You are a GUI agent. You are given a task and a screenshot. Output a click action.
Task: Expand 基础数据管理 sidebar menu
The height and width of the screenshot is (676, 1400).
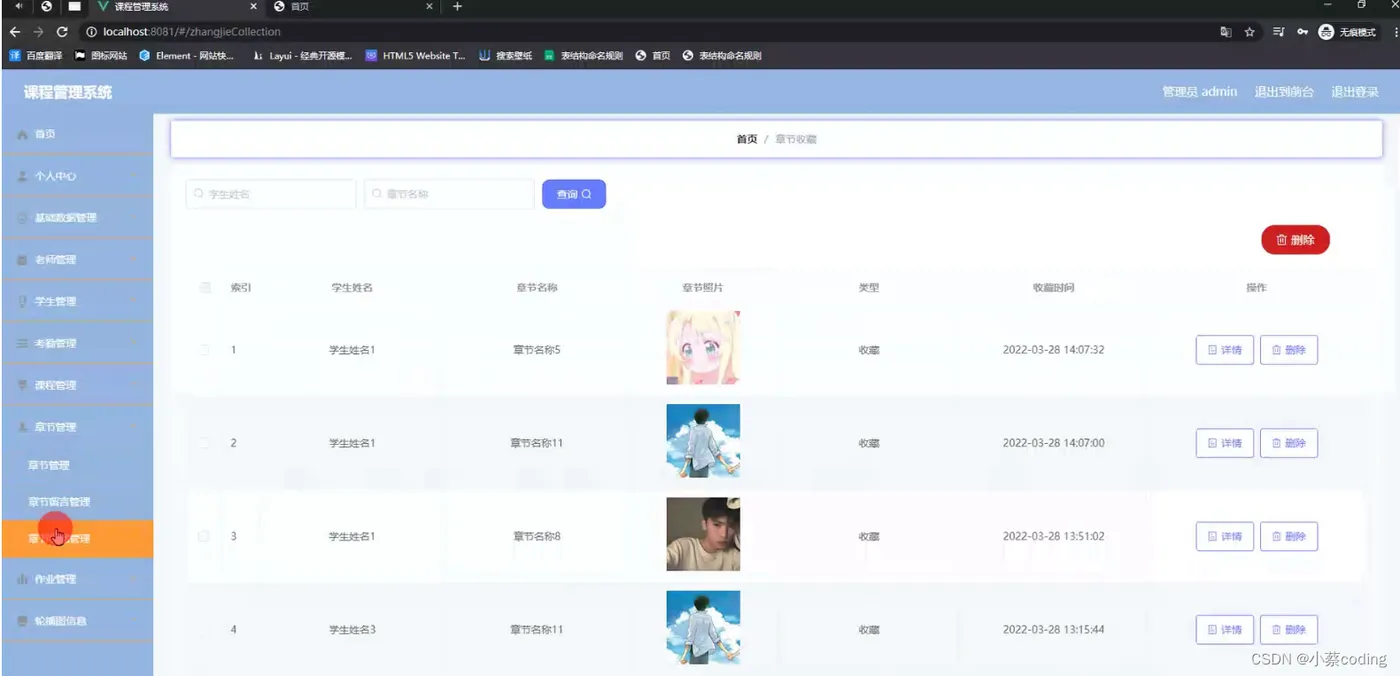[x=77, y=218]
